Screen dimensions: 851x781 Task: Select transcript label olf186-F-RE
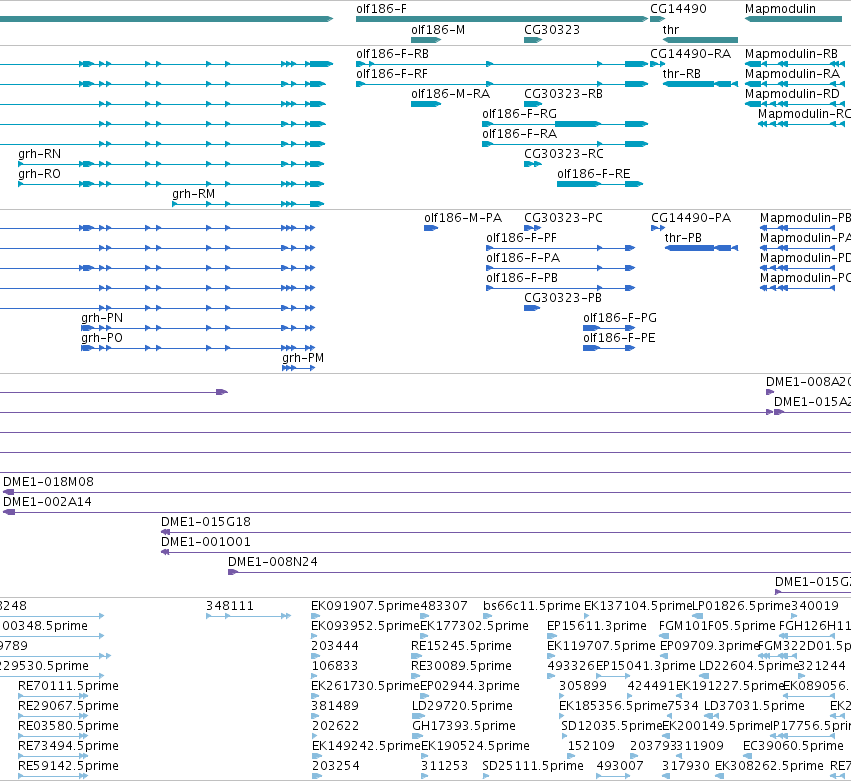[x=594, y=174]
